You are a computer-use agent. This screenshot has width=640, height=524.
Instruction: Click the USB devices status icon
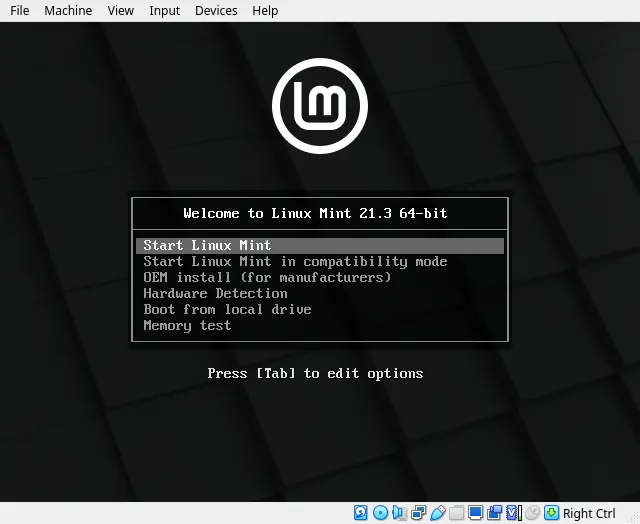click(437, 513)
